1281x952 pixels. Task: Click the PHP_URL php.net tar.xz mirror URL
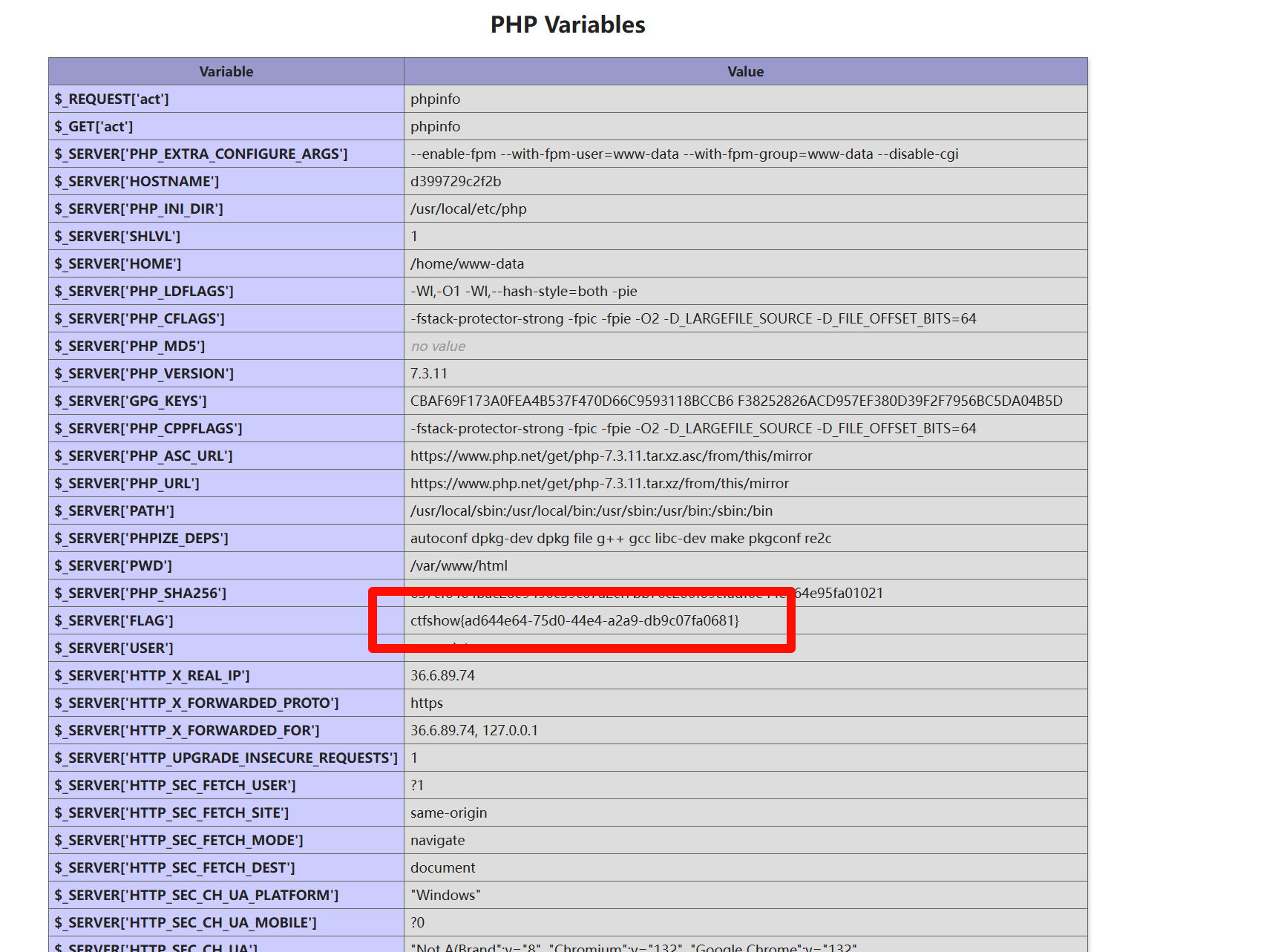[599, 484]
